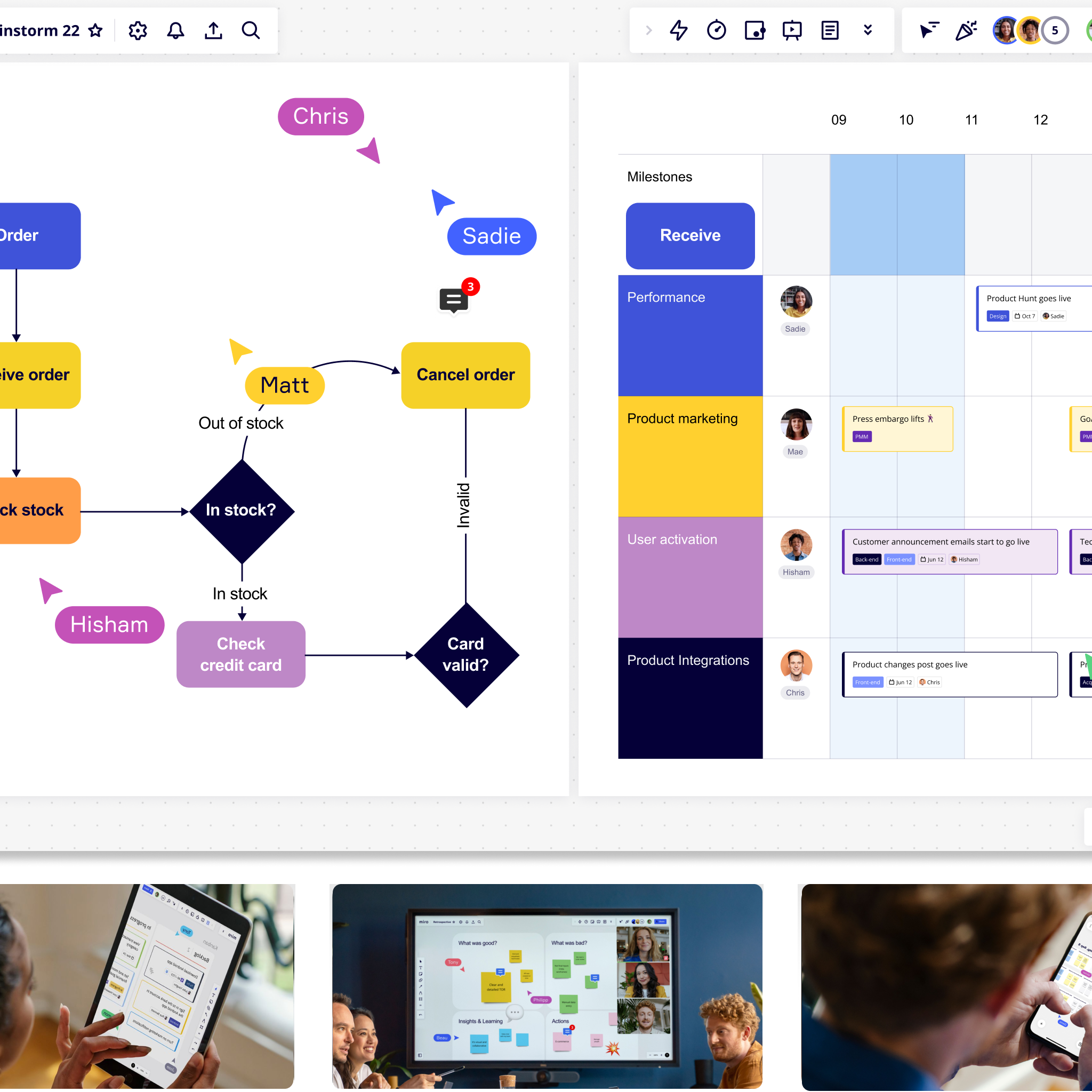Image resolution: width=1092 pixels, height=1092 pixels.
Task: Click the lightning bolt icon
Action: point(678,30)
